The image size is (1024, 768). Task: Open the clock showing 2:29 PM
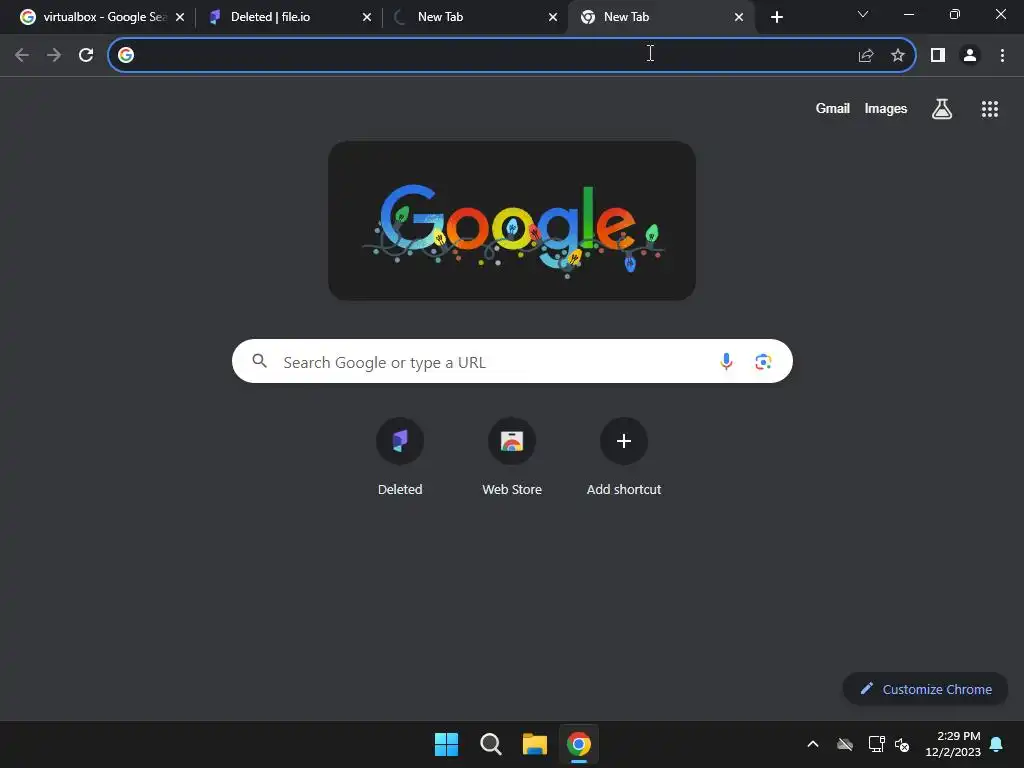tap(953, 744)
